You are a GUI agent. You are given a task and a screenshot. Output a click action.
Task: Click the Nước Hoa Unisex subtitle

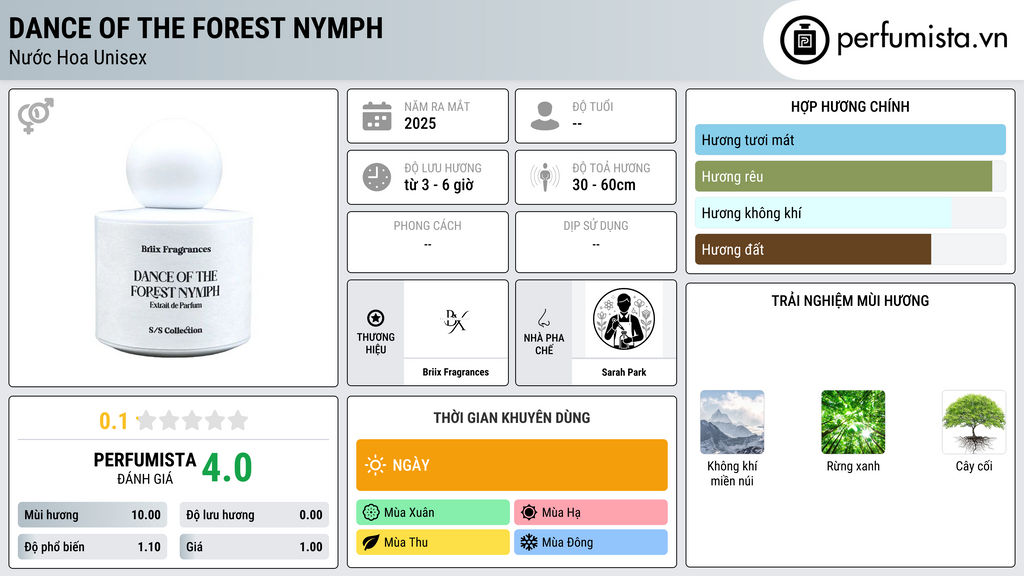[x=78, y=57]
